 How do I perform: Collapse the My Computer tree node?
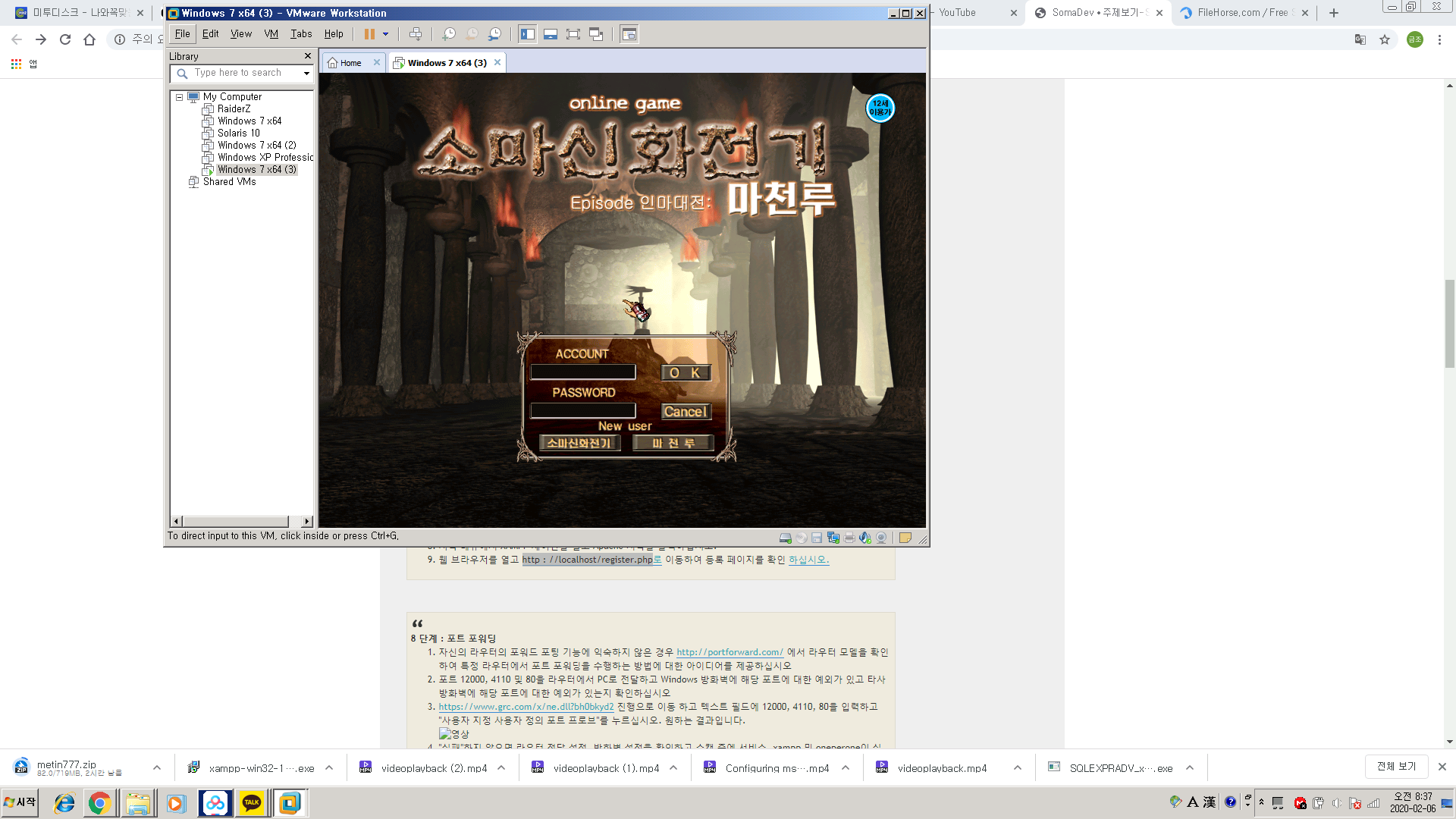coord(179,97)
